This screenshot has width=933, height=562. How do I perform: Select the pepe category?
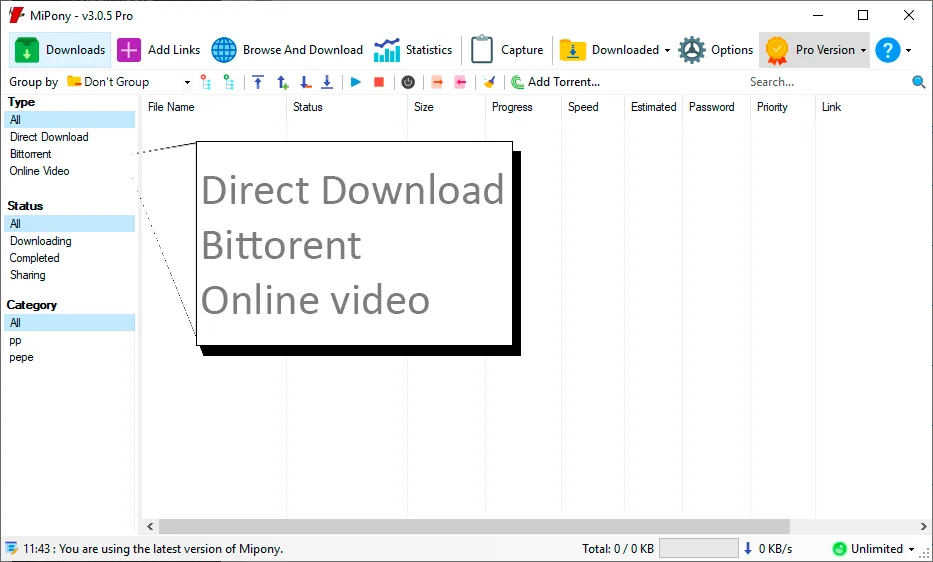click(x=21, y=358)
